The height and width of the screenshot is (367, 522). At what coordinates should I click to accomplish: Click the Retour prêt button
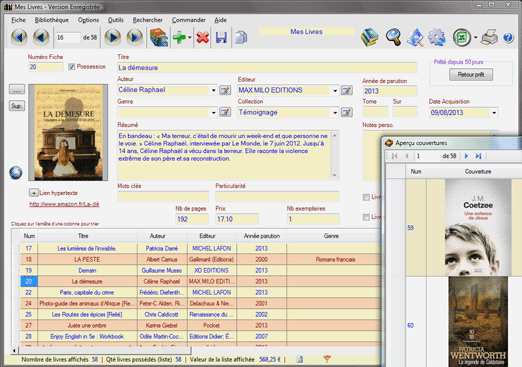coord(471,75)
